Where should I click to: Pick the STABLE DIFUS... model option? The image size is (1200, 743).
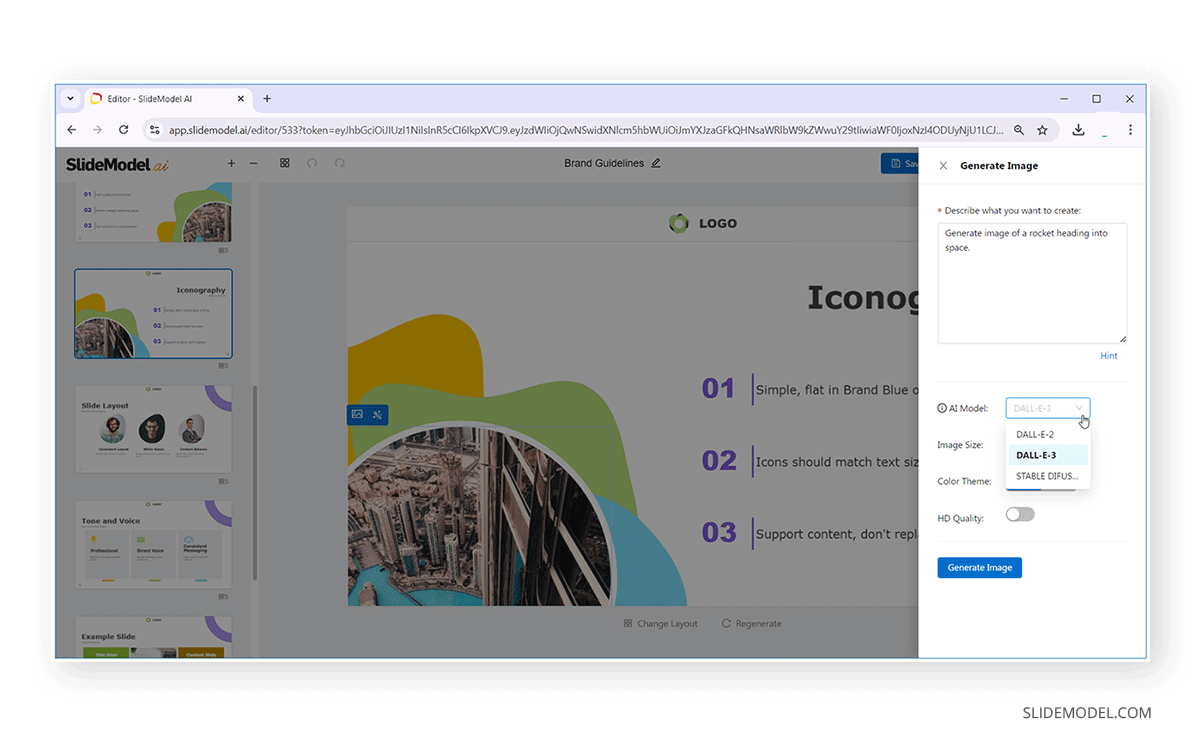point(1046,476)
